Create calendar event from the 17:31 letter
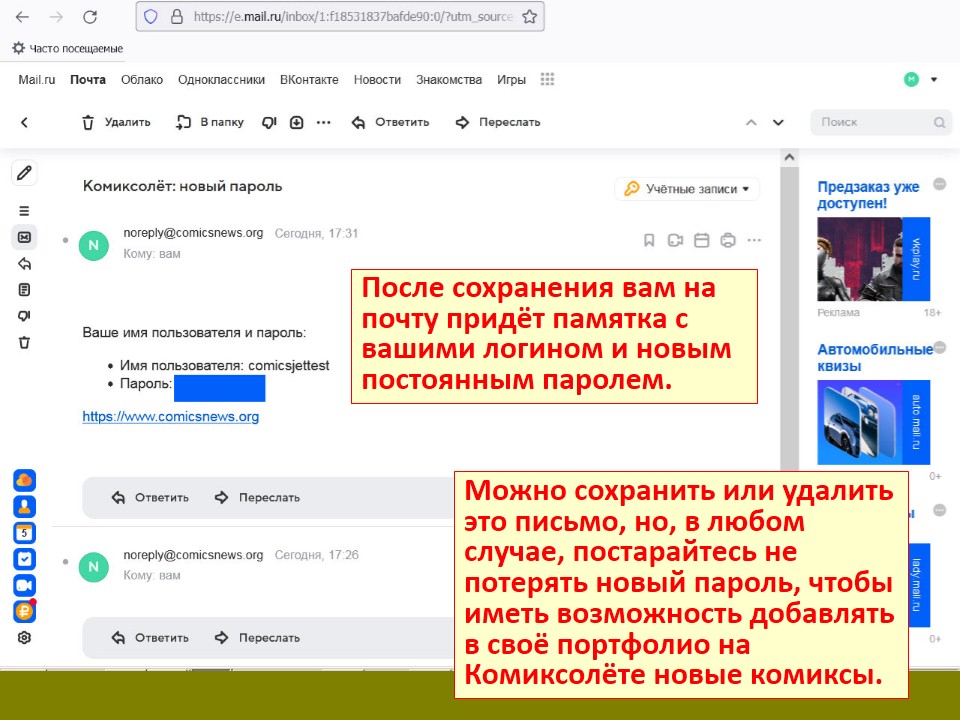This screenshot has height=720, width=960. pyautogui.click(x=702, y=240)
